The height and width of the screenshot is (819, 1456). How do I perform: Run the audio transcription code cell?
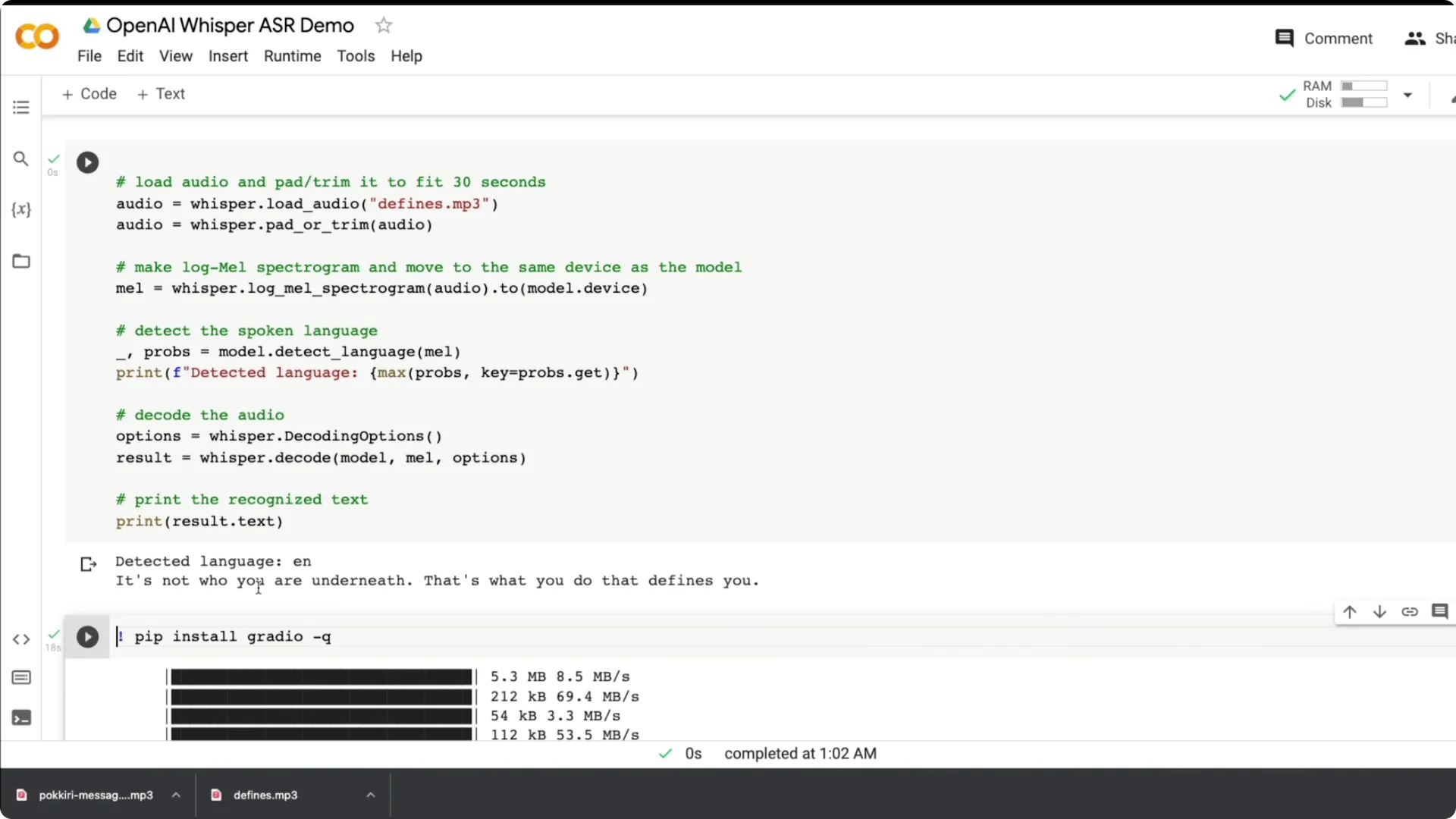click(87, 162)
